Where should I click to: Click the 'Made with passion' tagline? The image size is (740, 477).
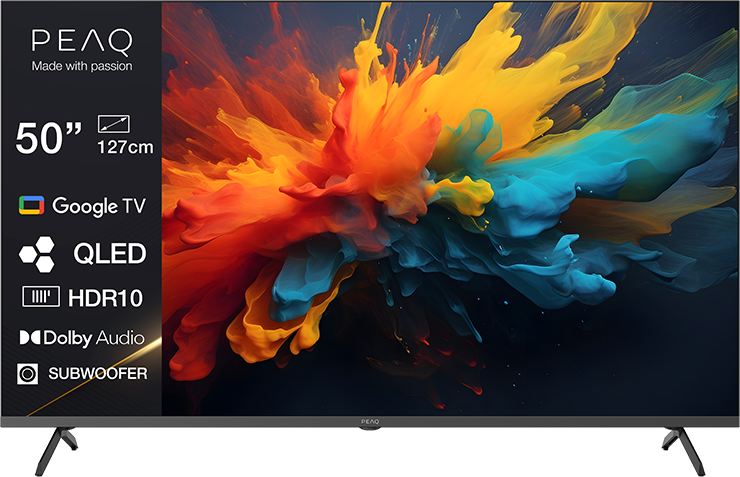coord(82,66)
